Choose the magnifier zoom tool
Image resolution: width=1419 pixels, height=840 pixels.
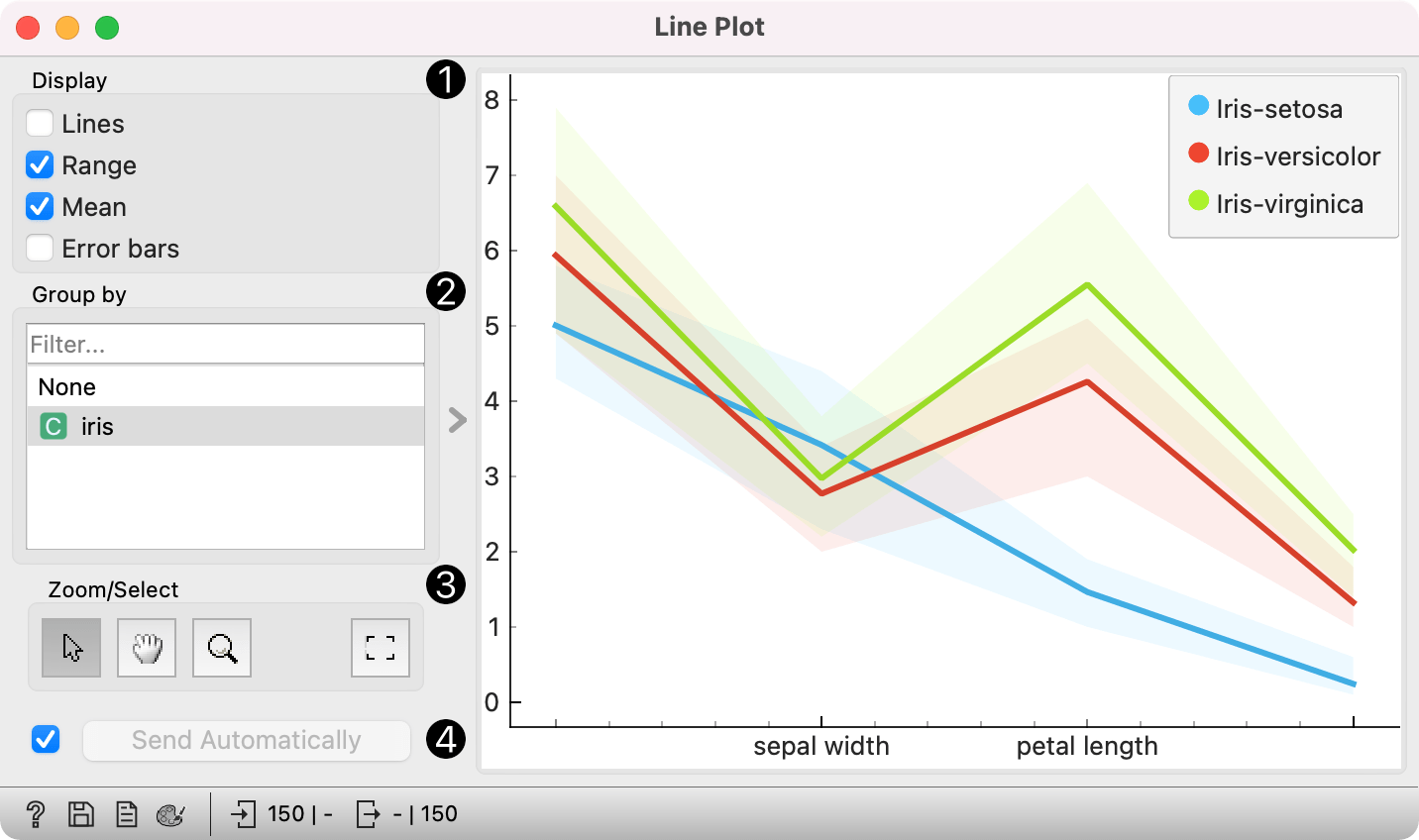click(x=222, y=648)
